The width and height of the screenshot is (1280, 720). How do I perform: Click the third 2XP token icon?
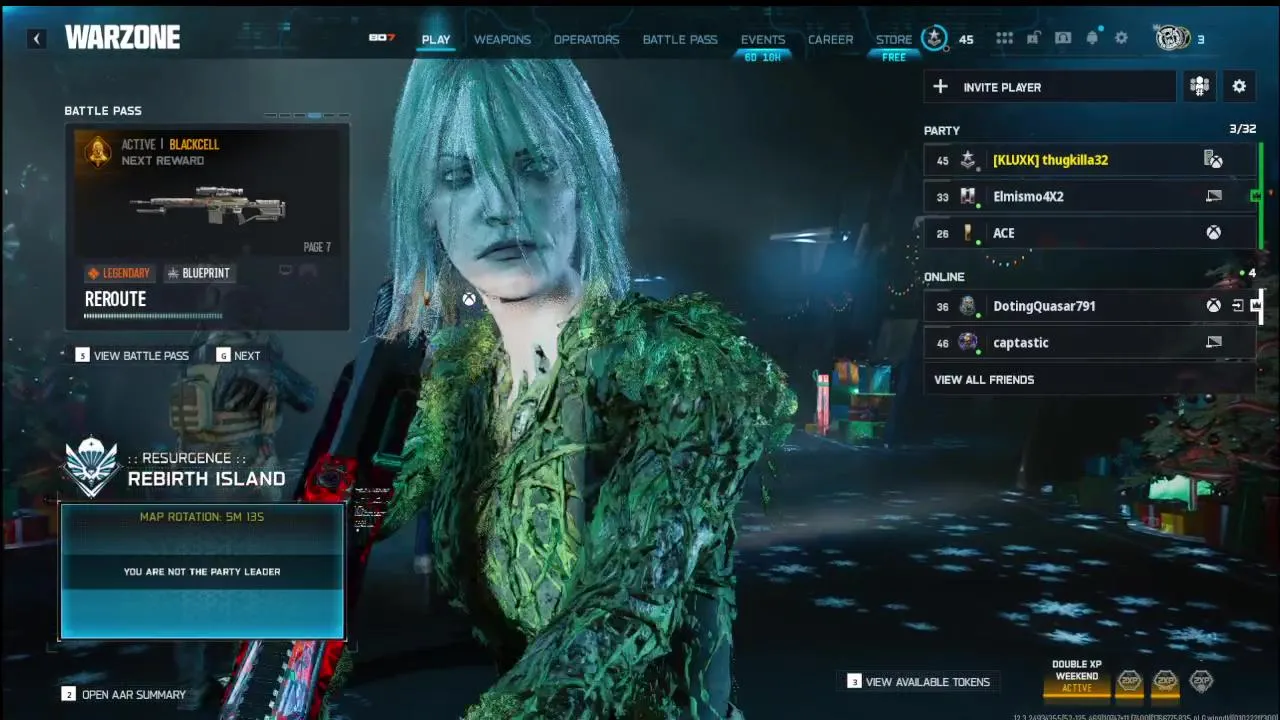click(x=1201, y=681)
